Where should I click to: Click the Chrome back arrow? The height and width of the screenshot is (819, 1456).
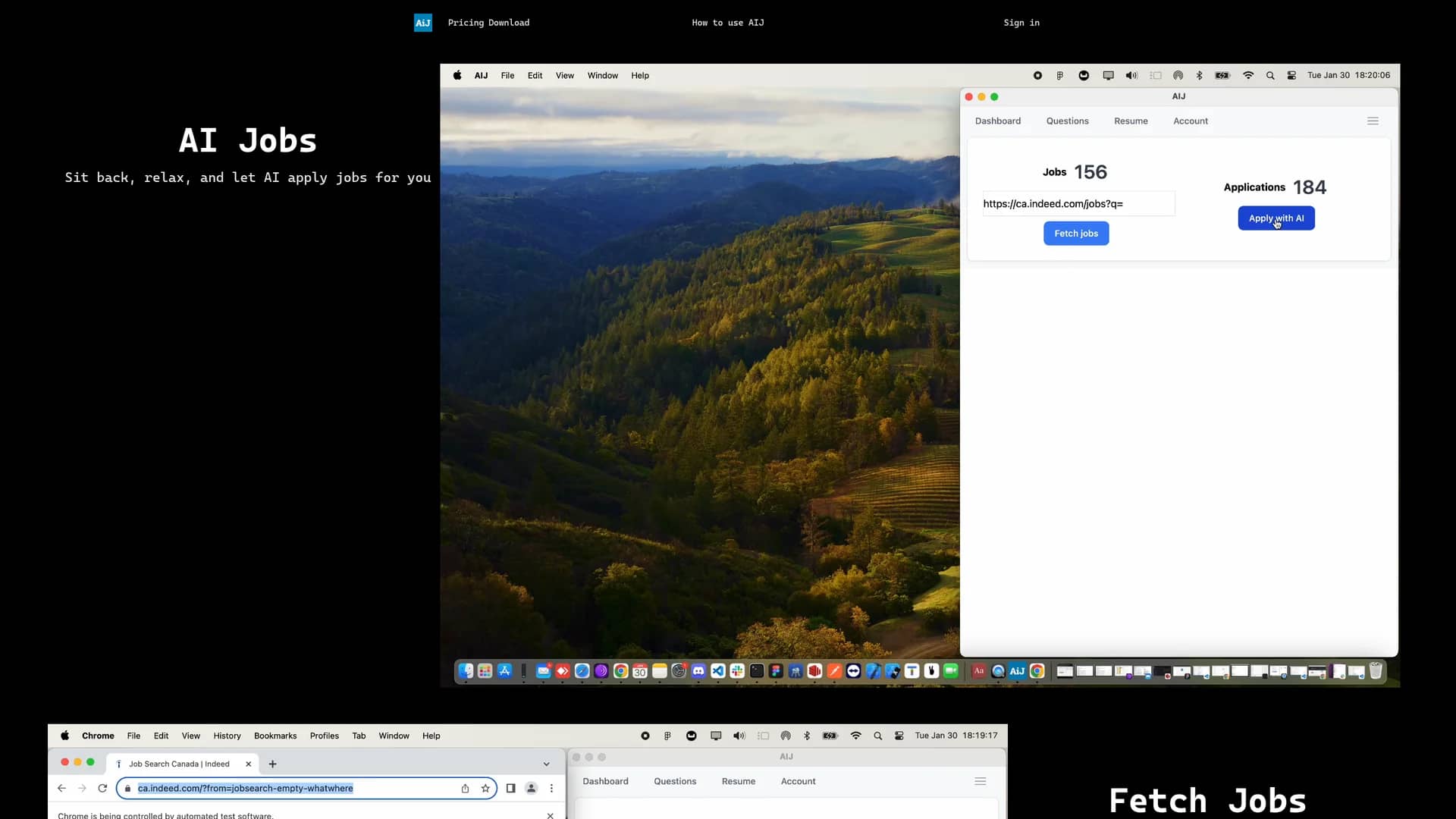[x=62, y=789]
